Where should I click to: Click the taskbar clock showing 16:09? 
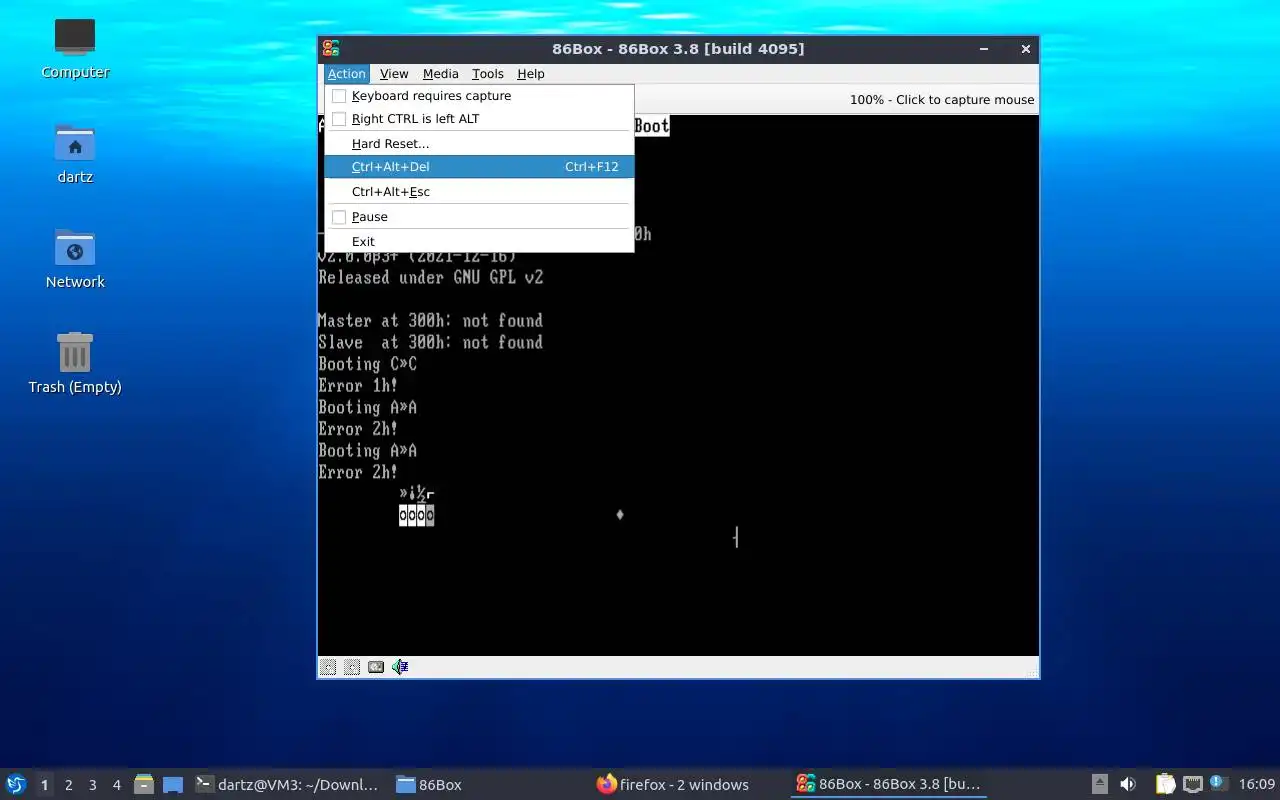tap(1257, 784)
